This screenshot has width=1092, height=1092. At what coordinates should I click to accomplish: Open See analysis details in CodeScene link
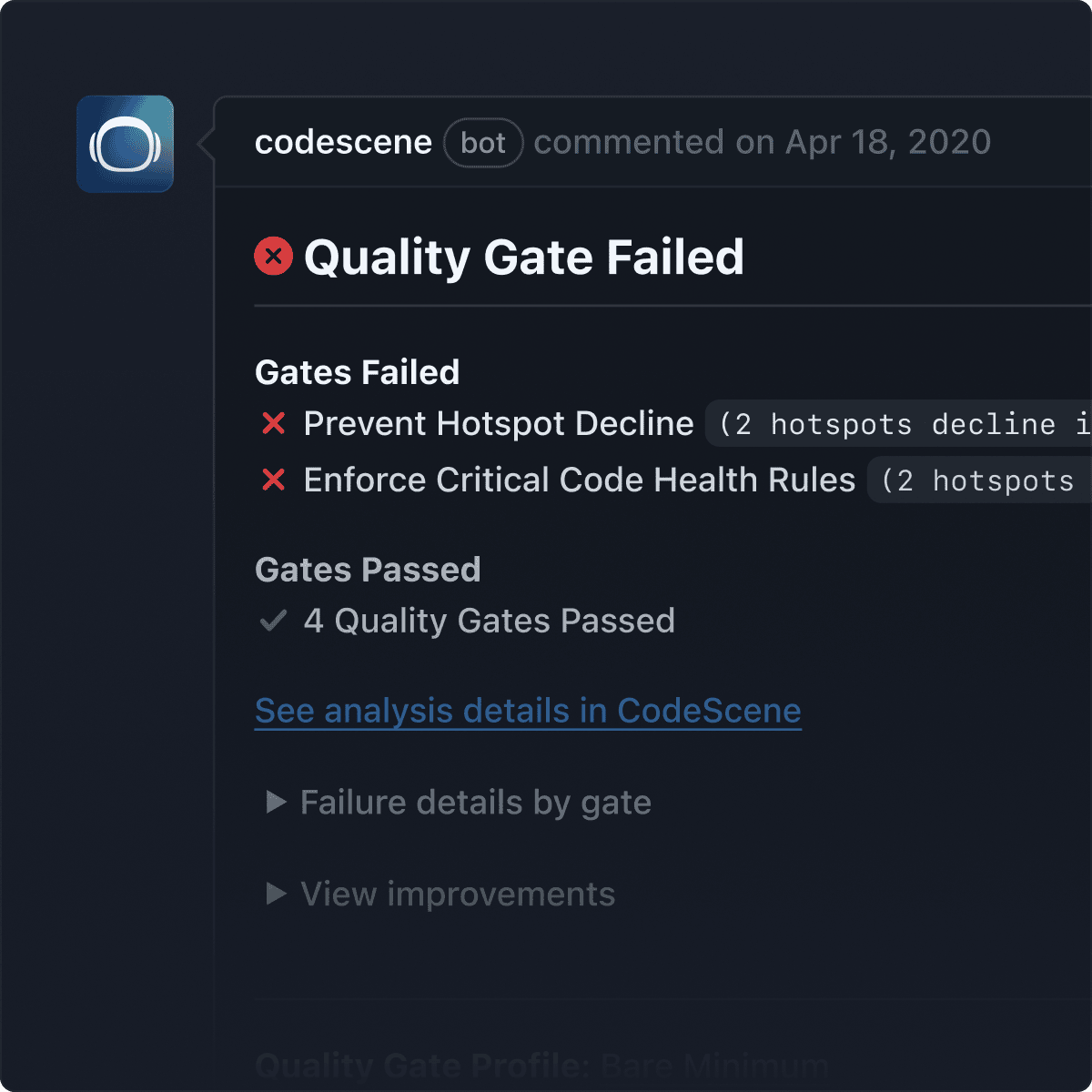[528, 711]
